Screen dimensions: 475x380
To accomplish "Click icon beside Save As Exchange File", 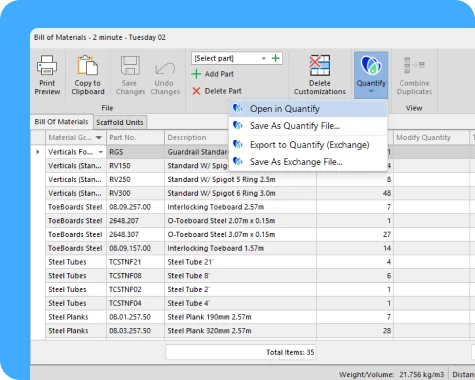I will [238, 162].
